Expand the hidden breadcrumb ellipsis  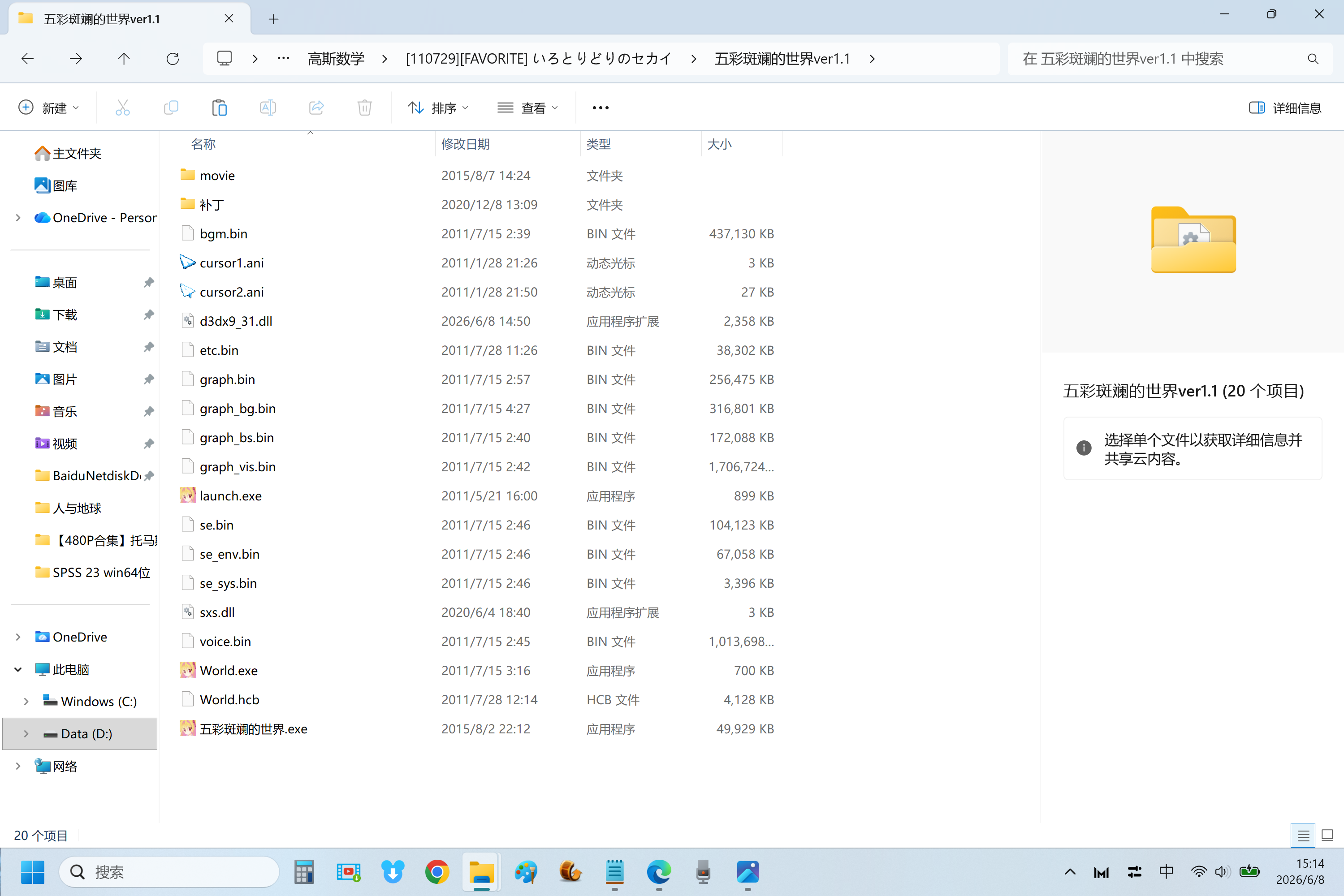point(284,58)
